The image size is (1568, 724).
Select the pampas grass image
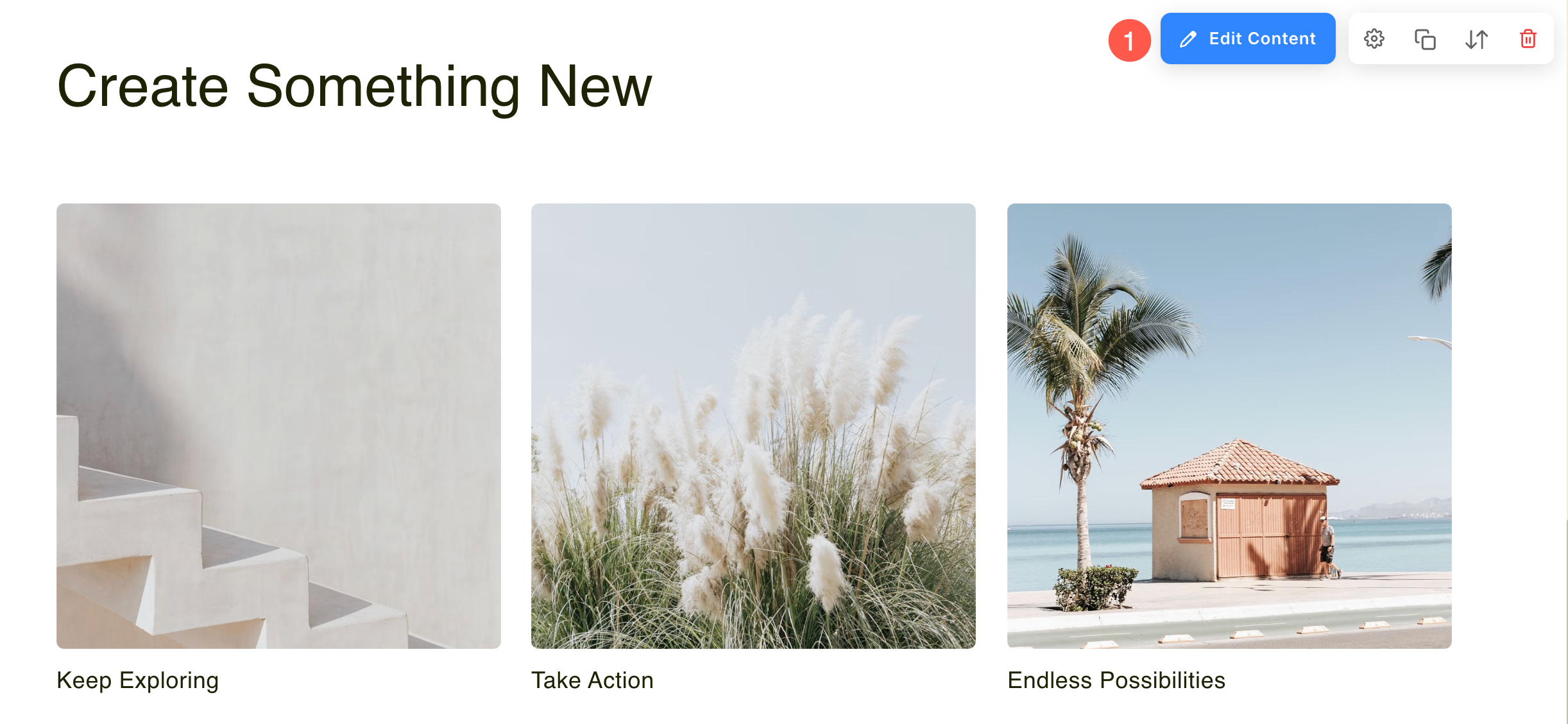(753, 426)
